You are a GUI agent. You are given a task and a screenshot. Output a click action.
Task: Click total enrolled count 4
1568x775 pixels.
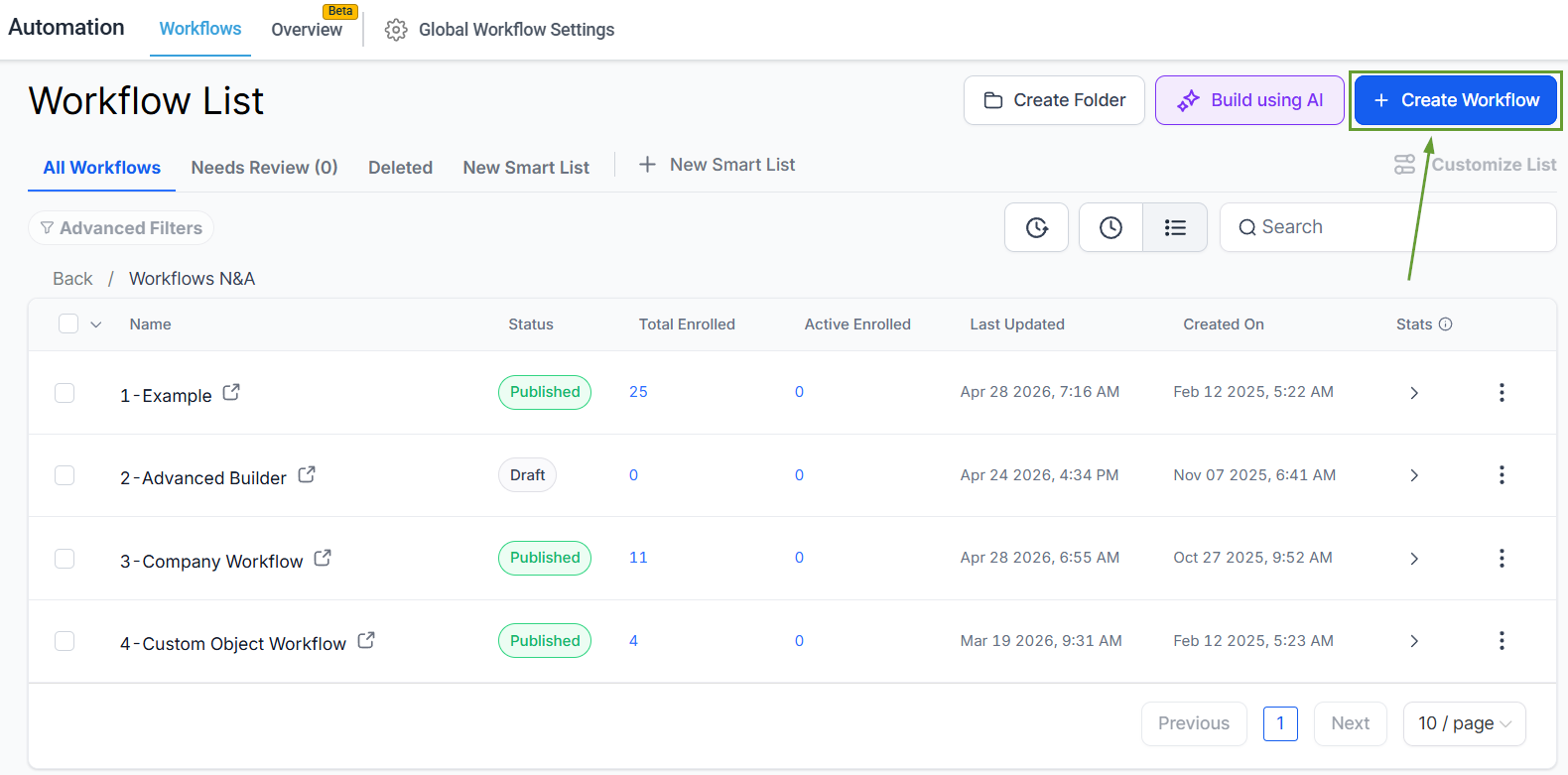coord(633,641)
